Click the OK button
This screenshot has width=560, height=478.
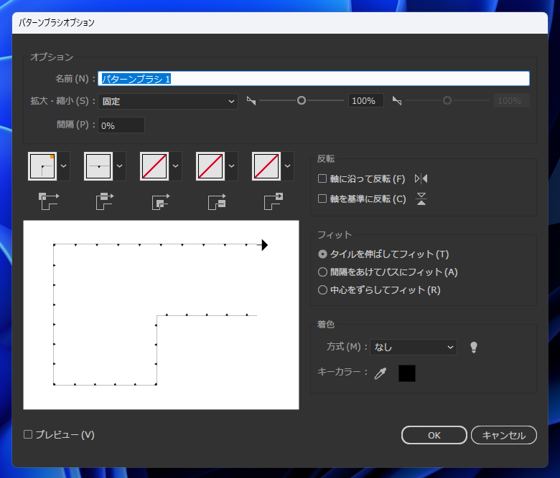tap(434, 435)
